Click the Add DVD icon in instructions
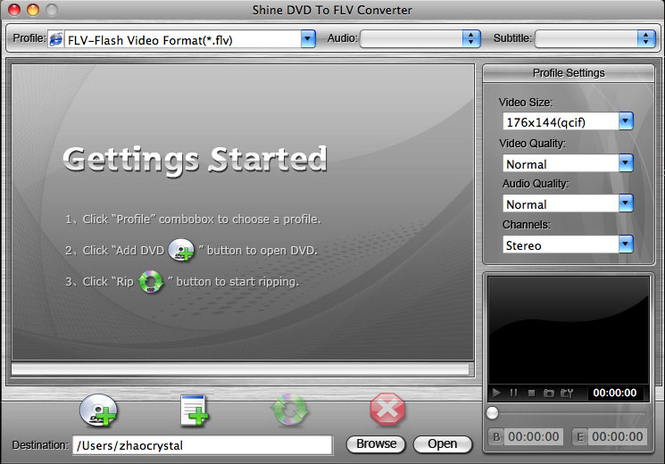The width and height of the screenshot is (665, 464). pos(181,250)
